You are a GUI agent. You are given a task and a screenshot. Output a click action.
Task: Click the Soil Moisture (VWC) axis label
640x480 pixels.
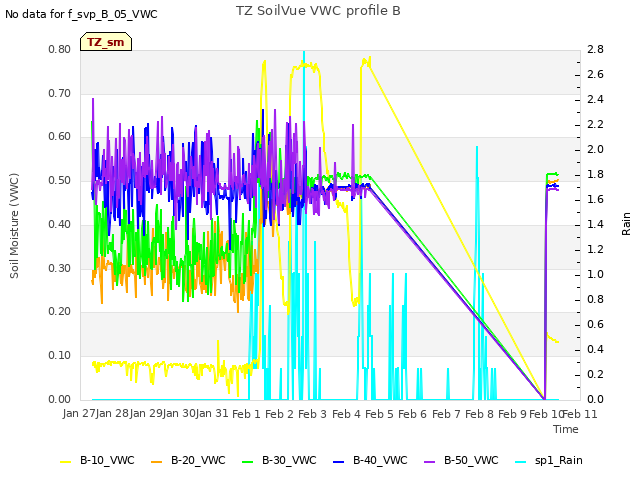14,226
